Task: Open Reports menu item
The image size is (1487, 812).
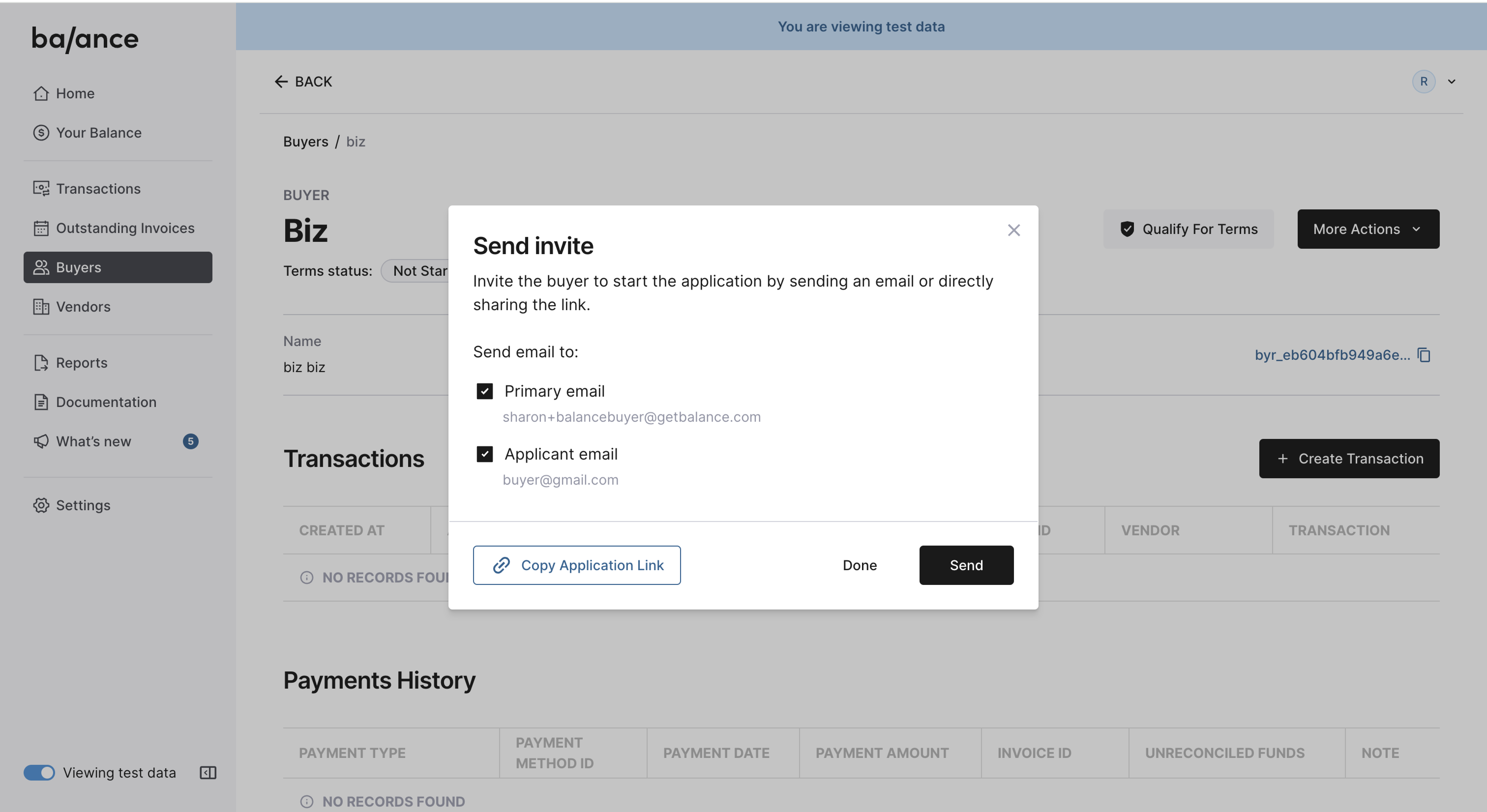Action: point(118,362)
